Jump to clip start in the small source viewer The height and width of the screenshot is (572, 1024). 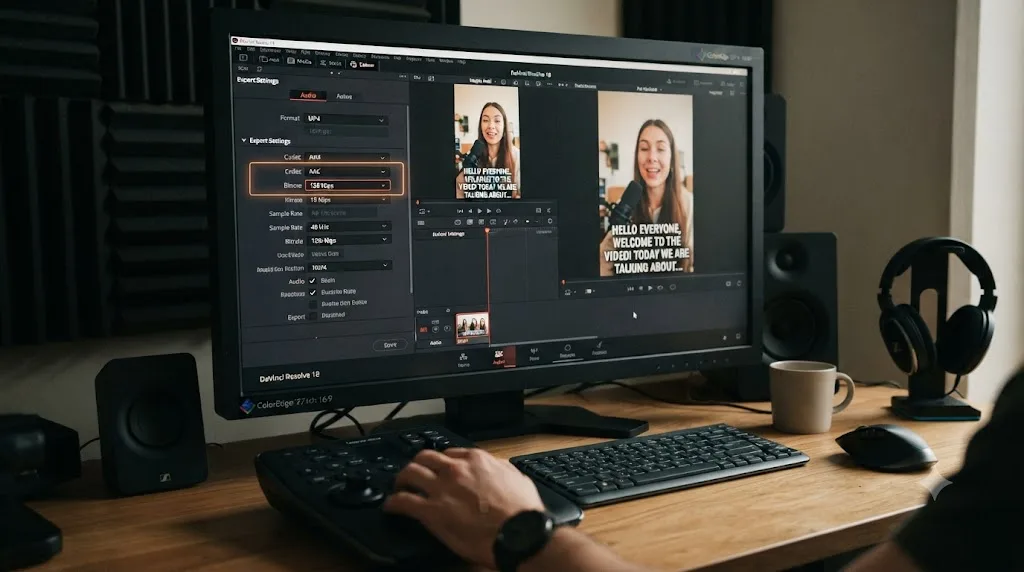(x=460, y=211)
